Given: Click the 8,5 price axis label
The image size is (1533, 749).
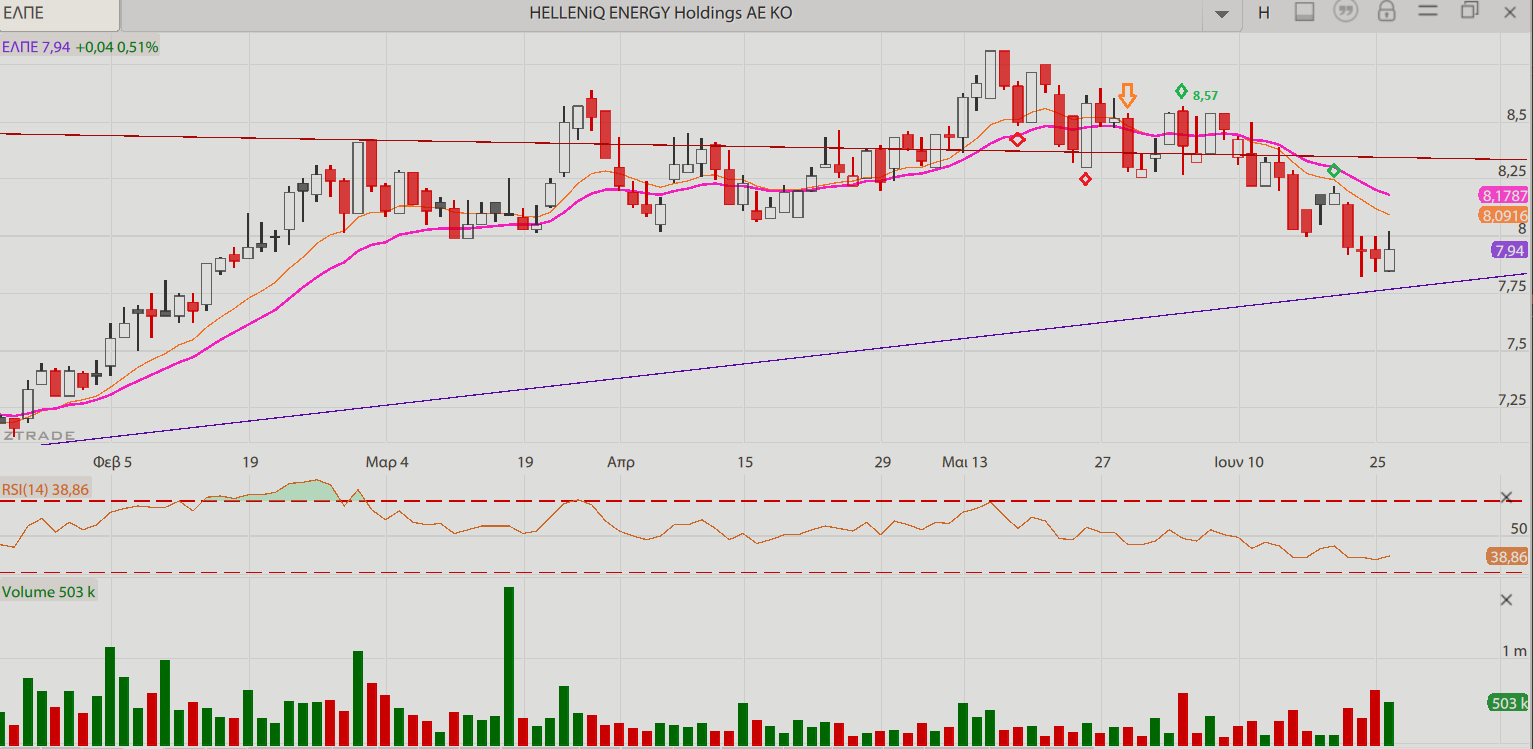Looking at the screenshot, I should coord(1517,115).
